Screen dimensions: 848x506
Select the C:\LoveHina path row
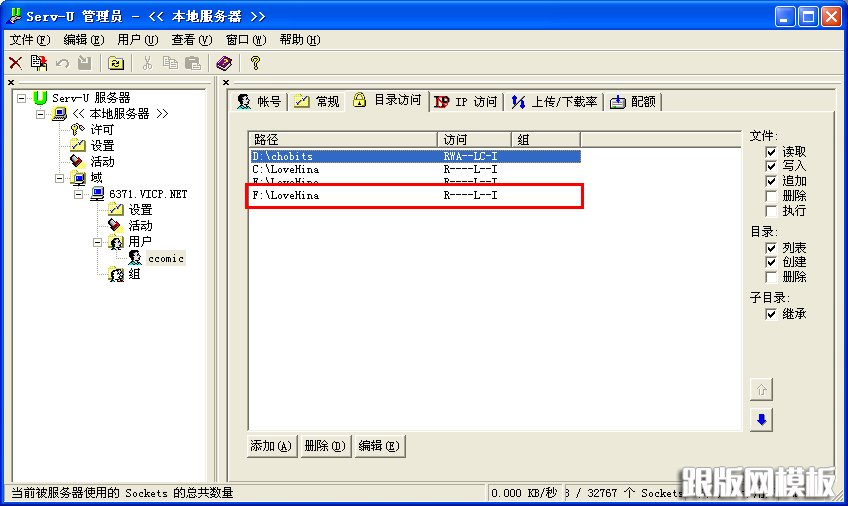[x=415, y=169]
